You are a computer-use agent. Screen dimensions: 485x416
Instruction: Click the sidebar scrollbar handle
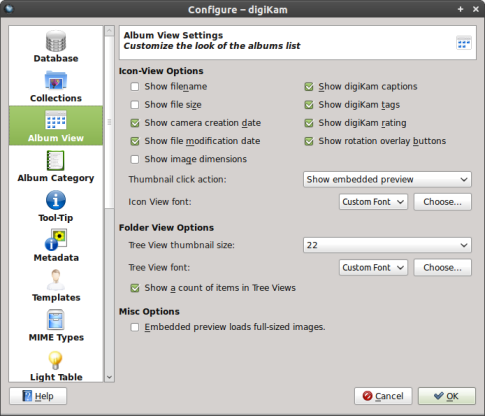(x=109, y=122)
